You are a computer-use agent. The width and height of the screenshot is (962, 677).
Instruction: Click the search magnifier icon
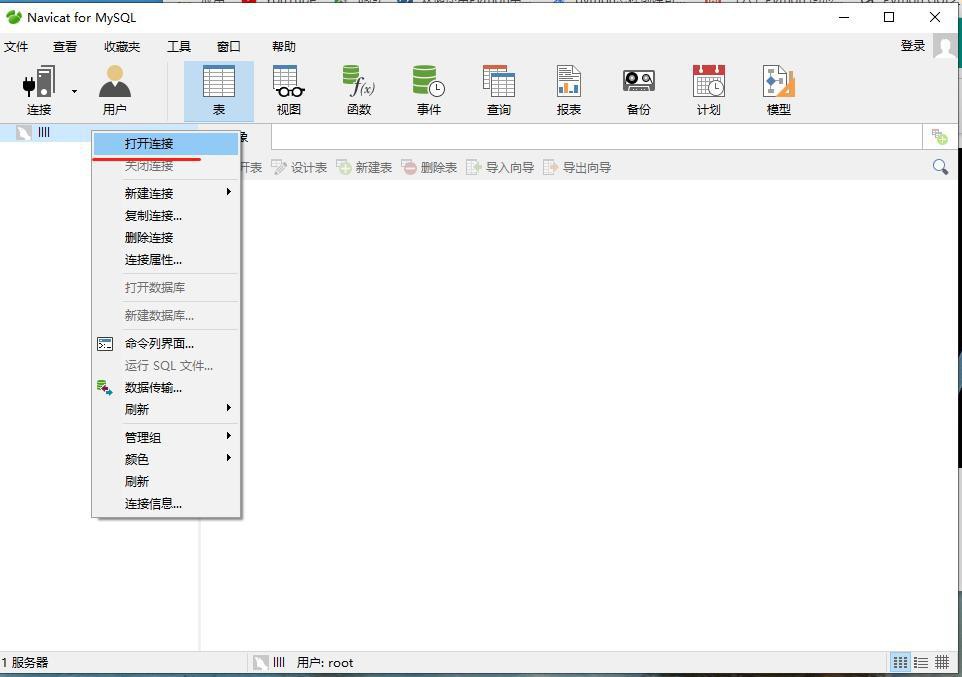tap(940, 167)
